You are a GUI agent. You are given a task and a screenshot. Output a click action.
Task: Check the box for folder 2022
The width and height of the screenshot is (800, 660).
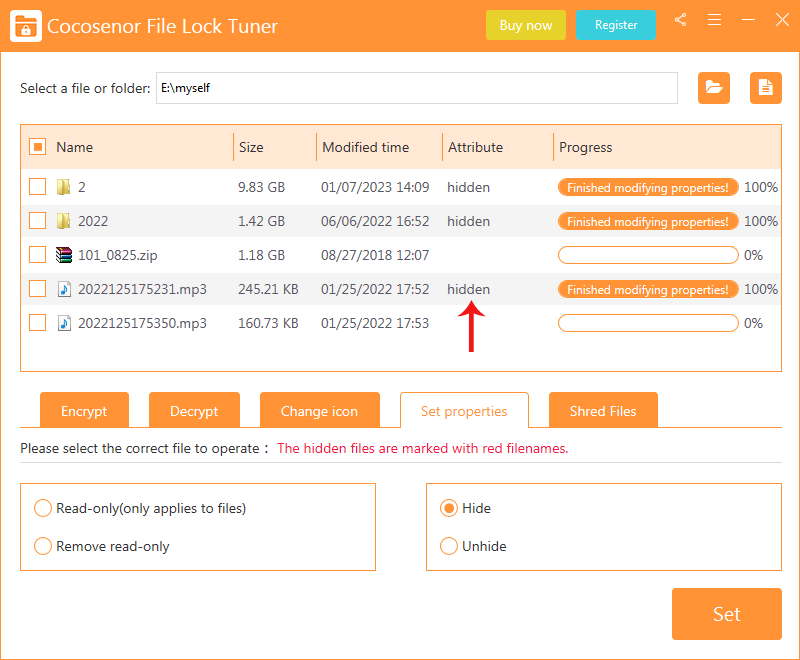(x=38, y=221)
